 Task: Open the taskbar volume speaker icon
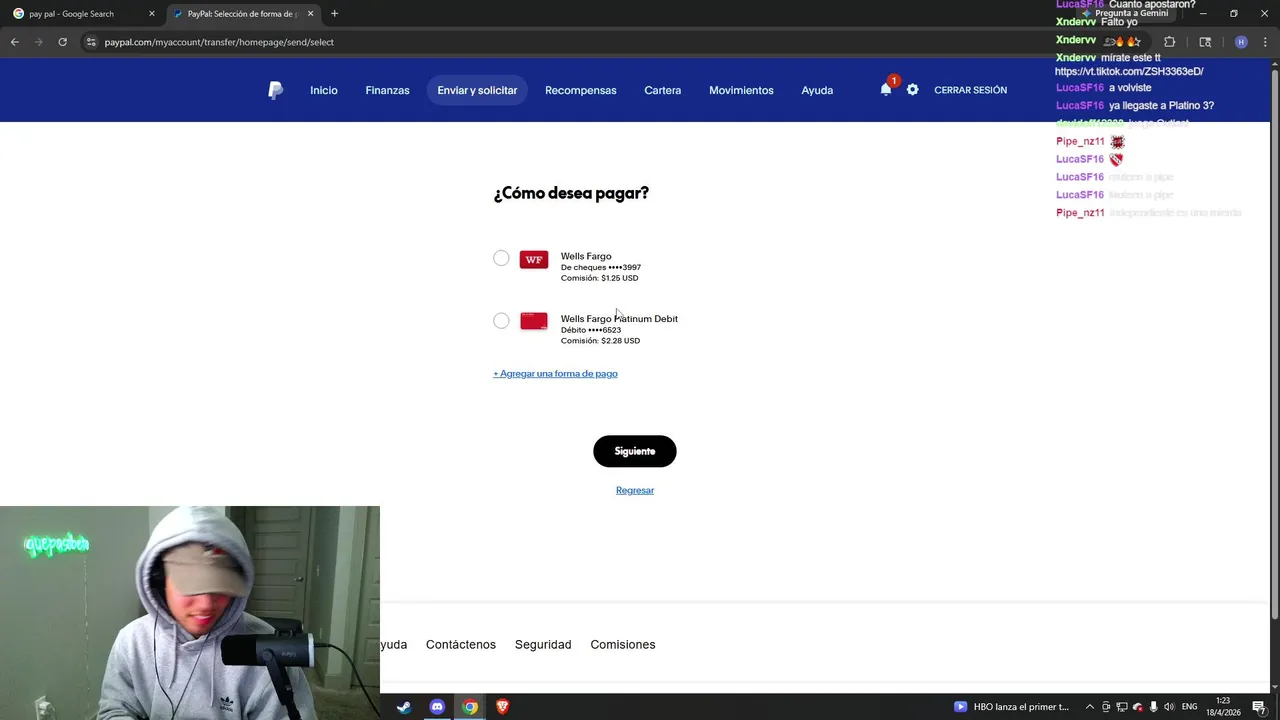(1170, 707)
